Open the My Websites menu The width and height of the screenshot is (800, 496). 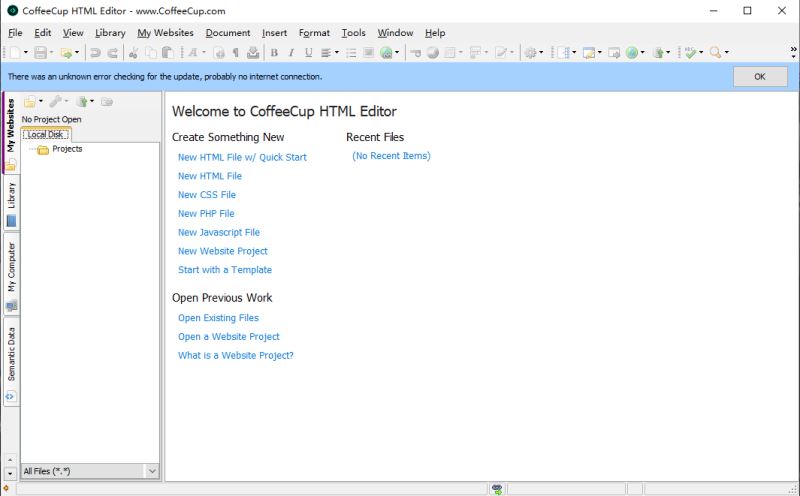165,33
